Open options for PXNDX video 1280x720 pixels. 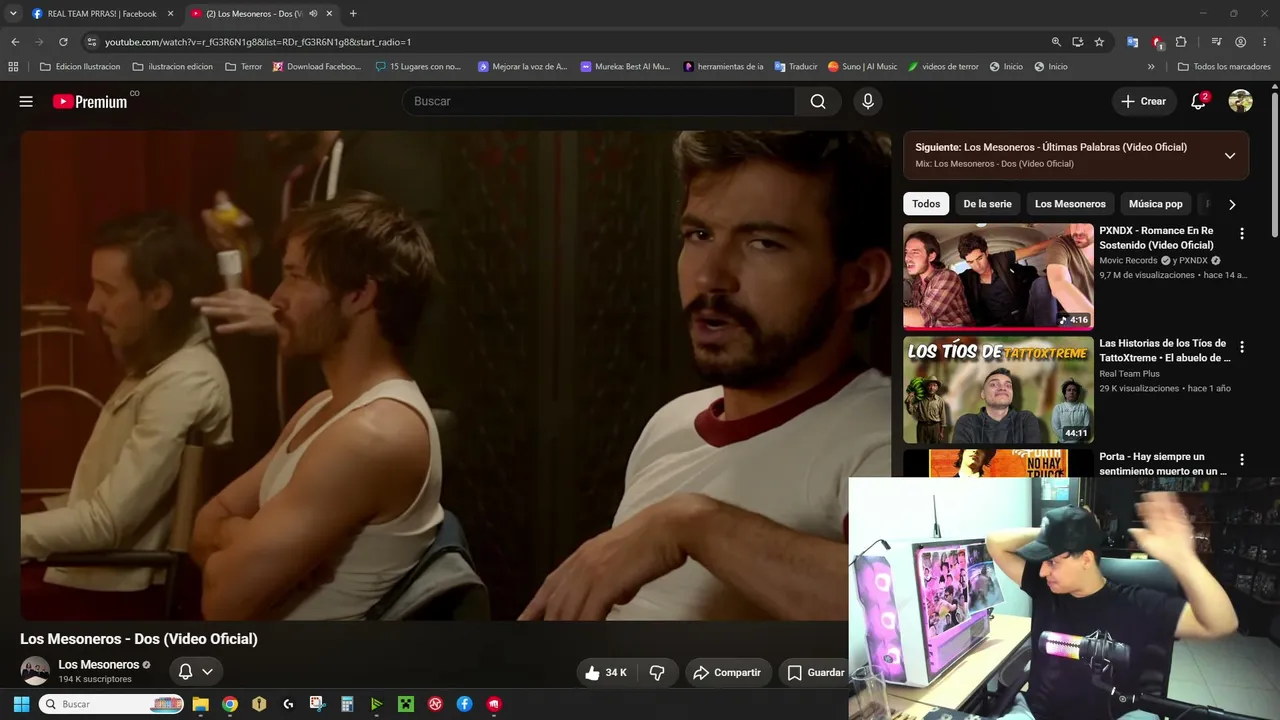coord(1242,234)
